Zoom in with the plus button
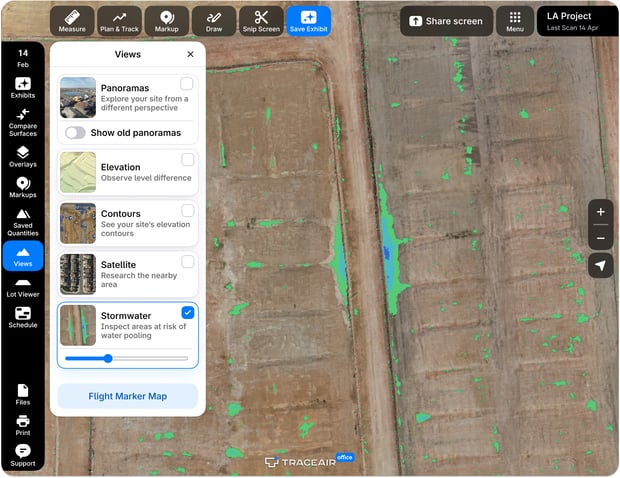 (x=600, y=212)
